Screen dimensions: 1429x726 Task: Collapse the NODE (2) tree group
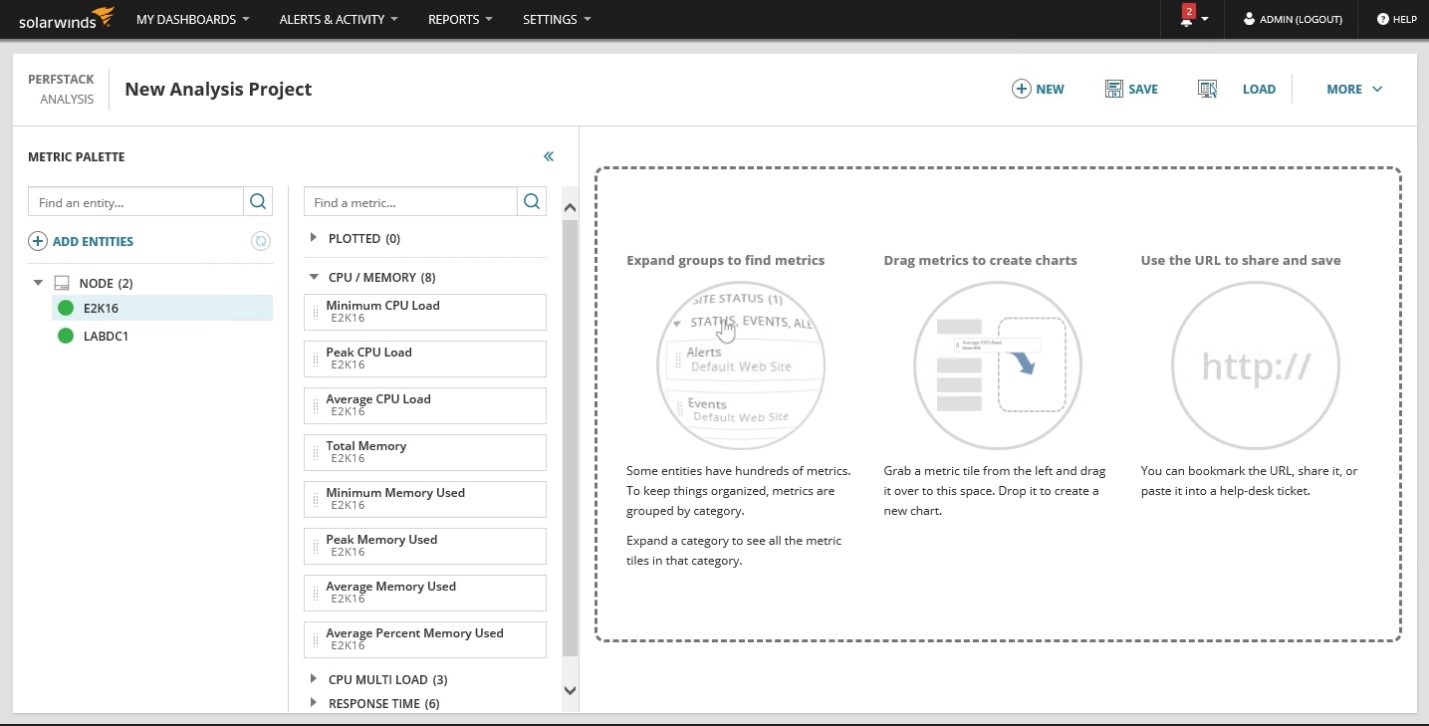pos(38,283)
